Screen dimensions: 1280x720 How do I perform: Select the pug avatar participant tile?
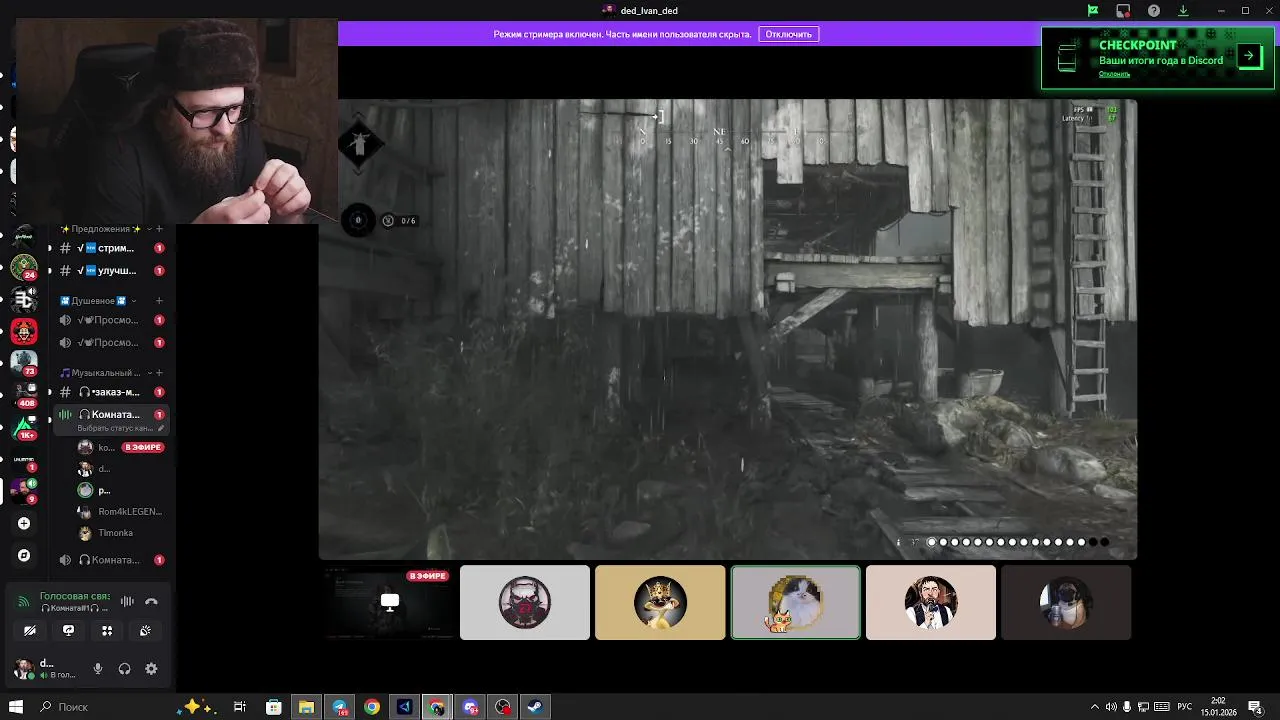(x=1066, y=602)
